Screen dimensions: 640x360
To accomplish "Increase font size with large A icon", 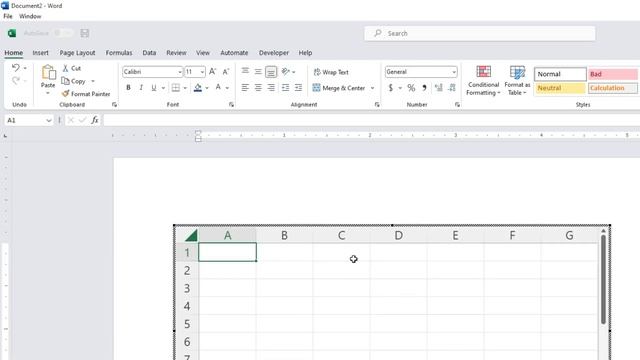I will (x=212, y=72).
